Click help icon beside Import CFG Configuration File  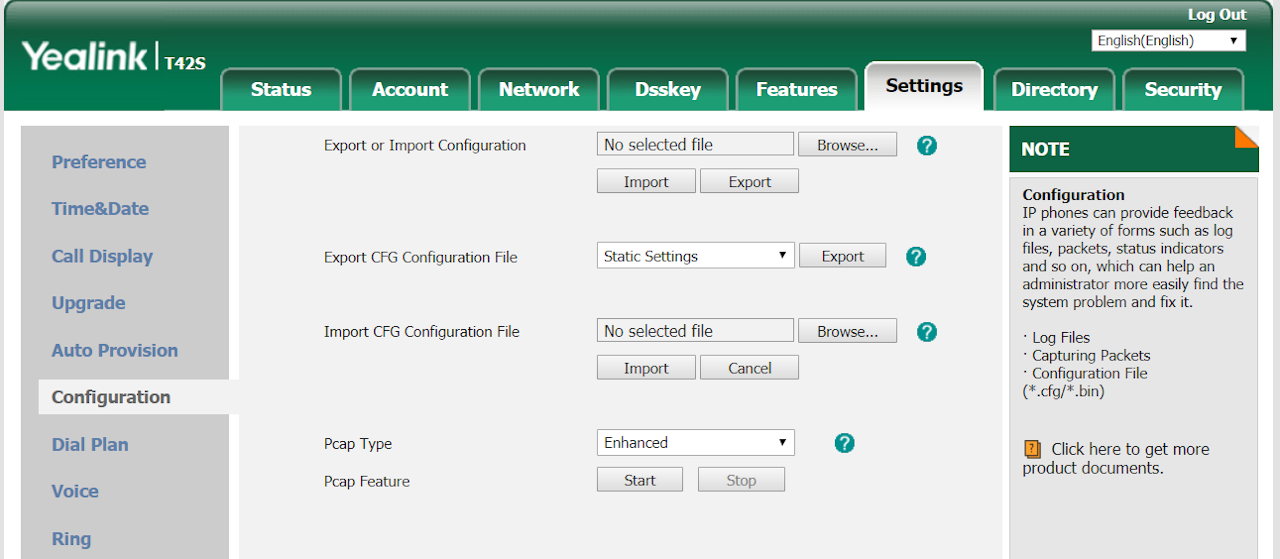(x=926, y=332)
